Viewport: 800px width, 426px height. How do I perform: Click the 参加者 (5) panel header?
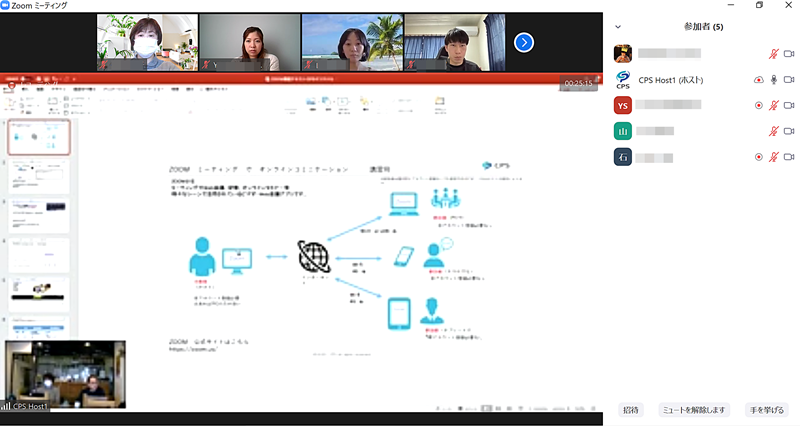[x=704, y=27]
